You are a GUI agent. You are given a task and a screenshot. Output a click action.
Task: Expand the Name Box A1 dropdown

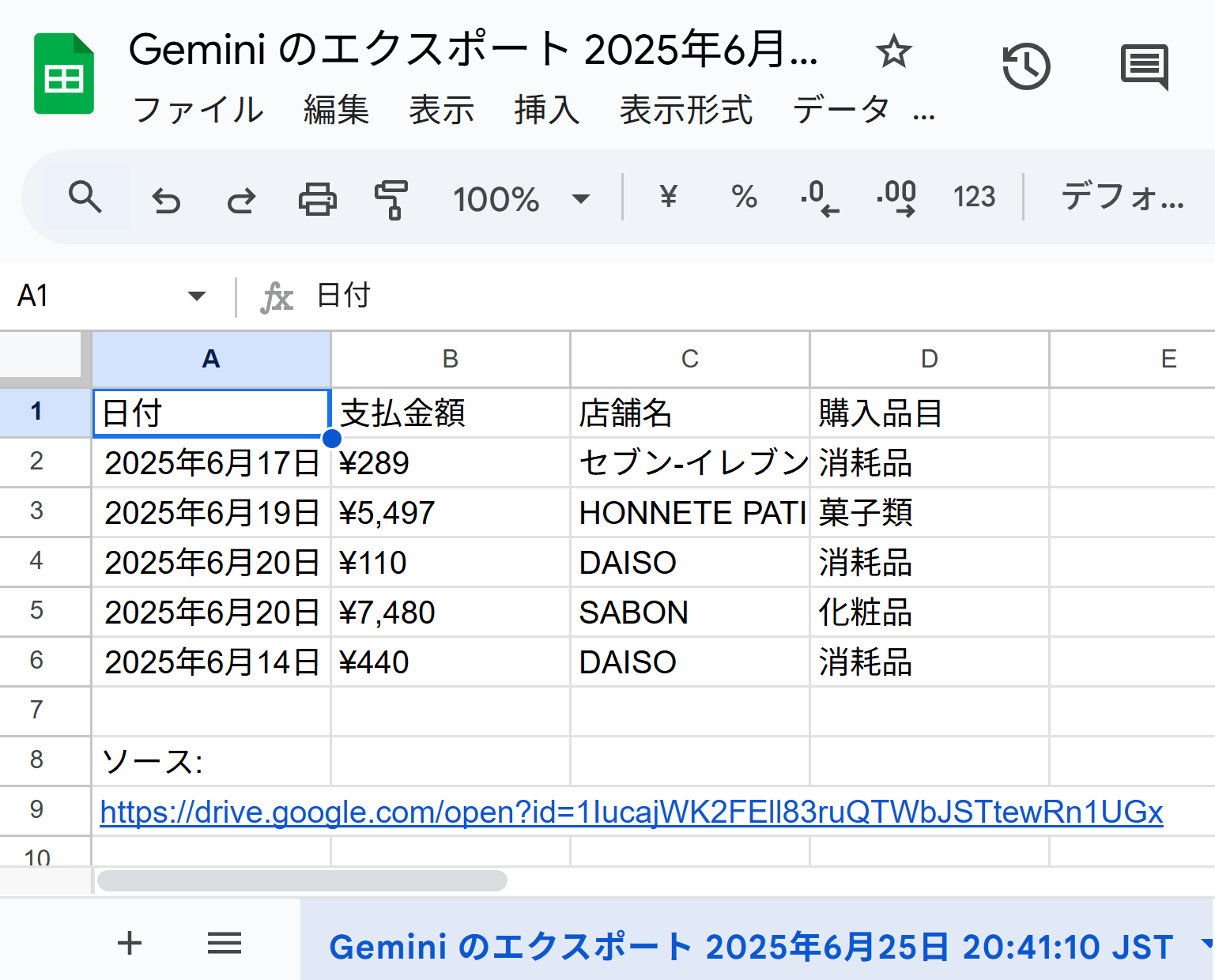coord(197,296)
